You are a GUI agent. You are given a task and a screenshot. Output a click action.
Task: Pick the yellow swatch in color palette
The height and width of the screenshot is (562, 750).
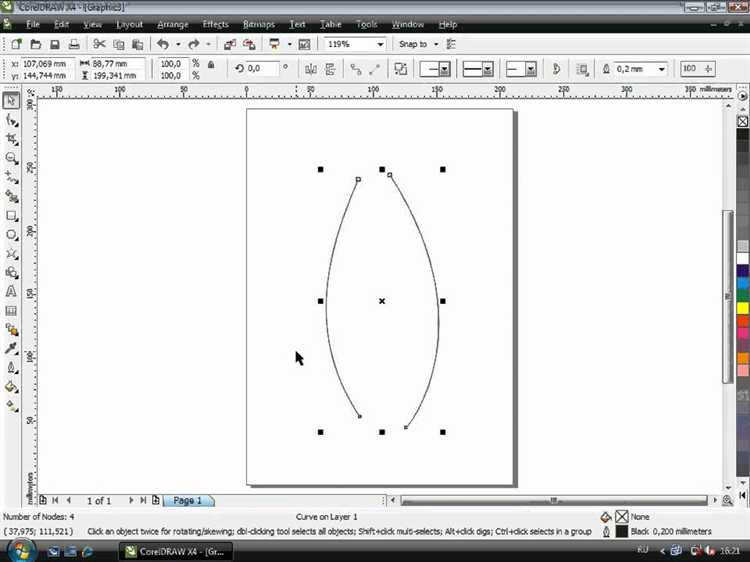(742, 308)
